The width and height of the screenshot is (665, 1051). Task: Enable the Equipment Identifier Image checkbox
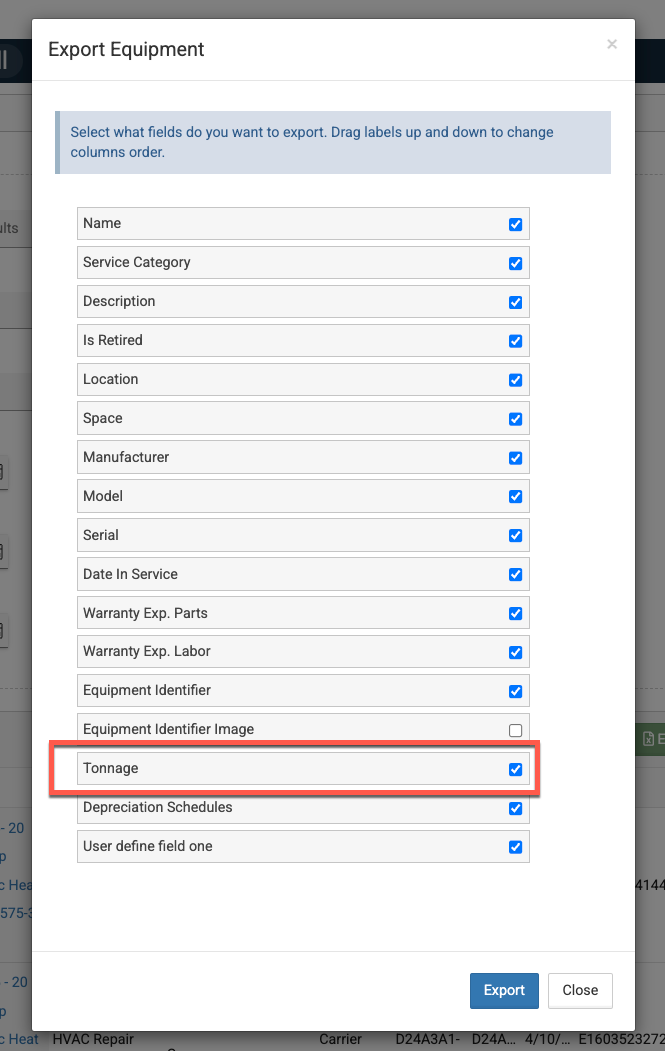(x=515, y=730)
